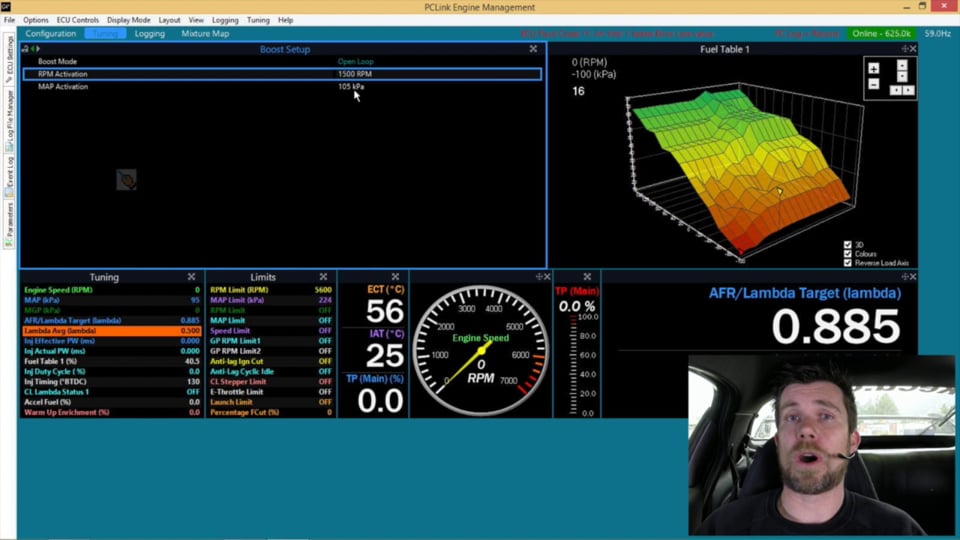Close the ECT/IAT readout panel
This screenshot has width=960, height=540.
[396, 277]
